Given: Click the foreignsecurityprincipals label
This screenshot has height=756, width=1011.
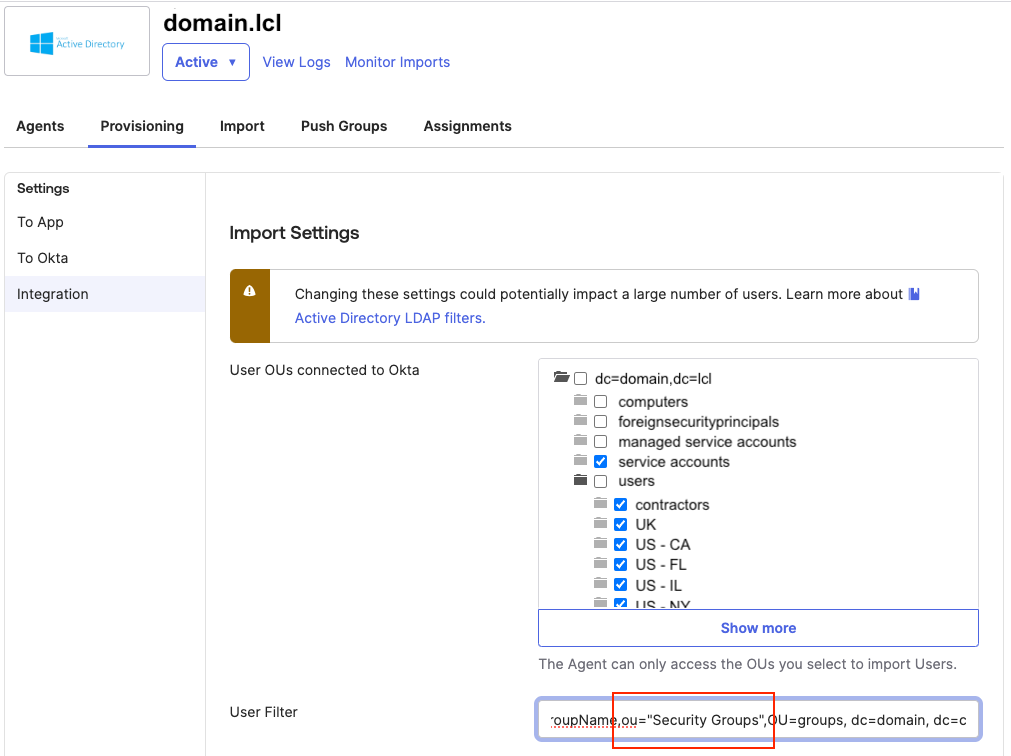Looking at the screenshot, I should tap(698, 422).
